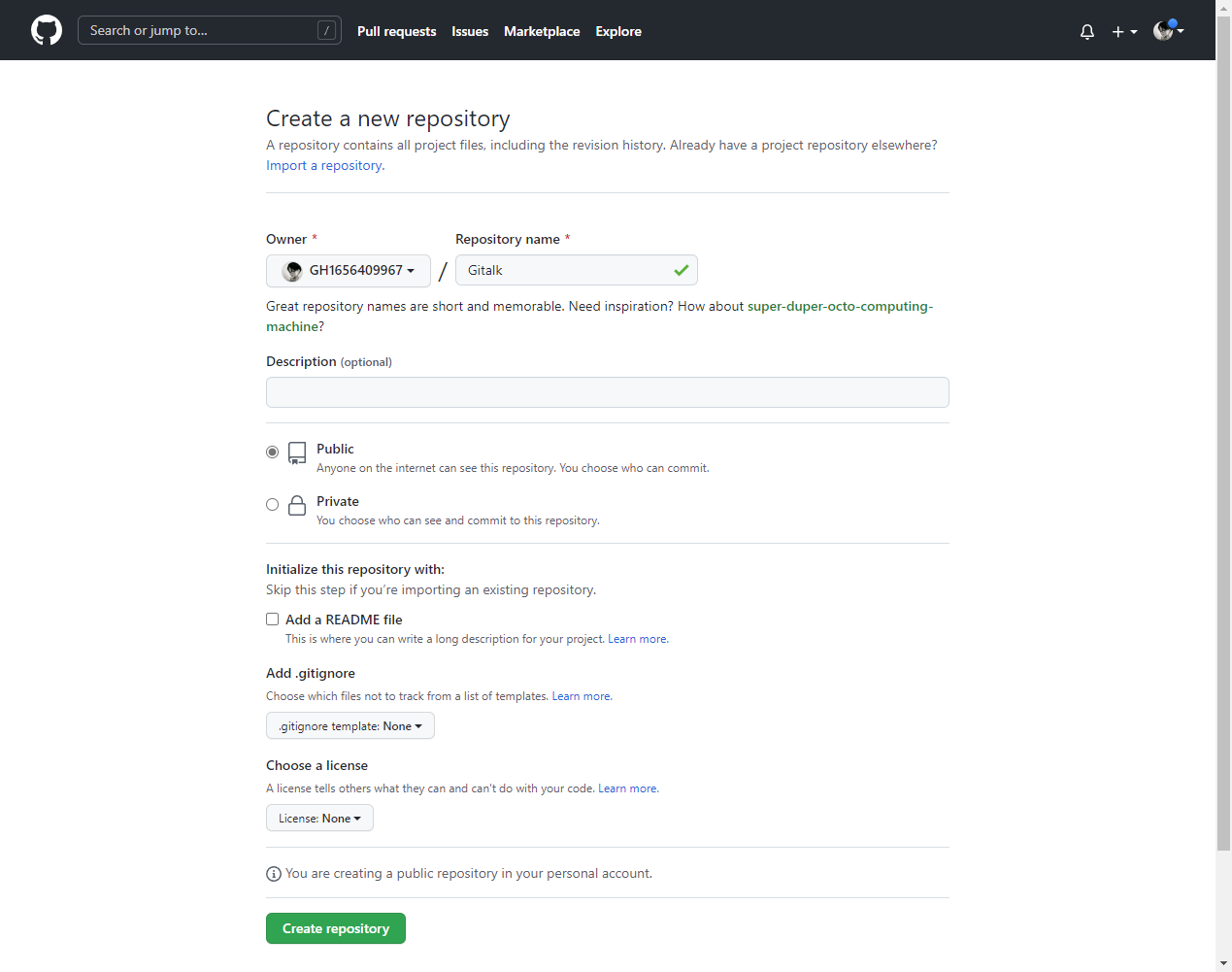This screenshot has width=1232, height=972.
Task: Click inside the Description input field
Action: pos(607,392)
